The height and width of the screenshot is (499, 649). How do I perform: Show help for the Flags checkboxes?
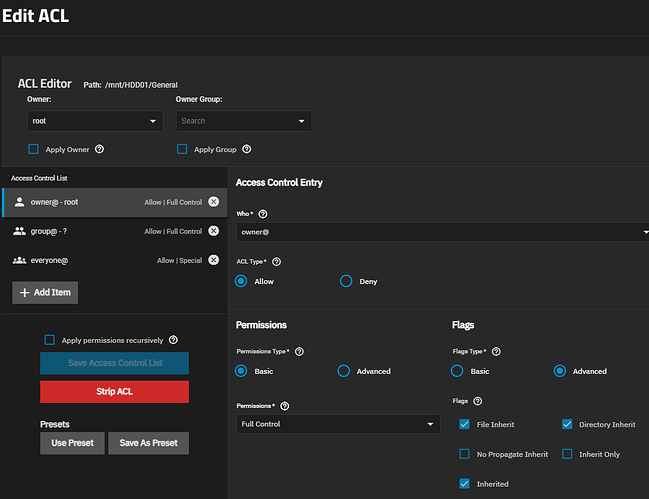coord(478,401)
